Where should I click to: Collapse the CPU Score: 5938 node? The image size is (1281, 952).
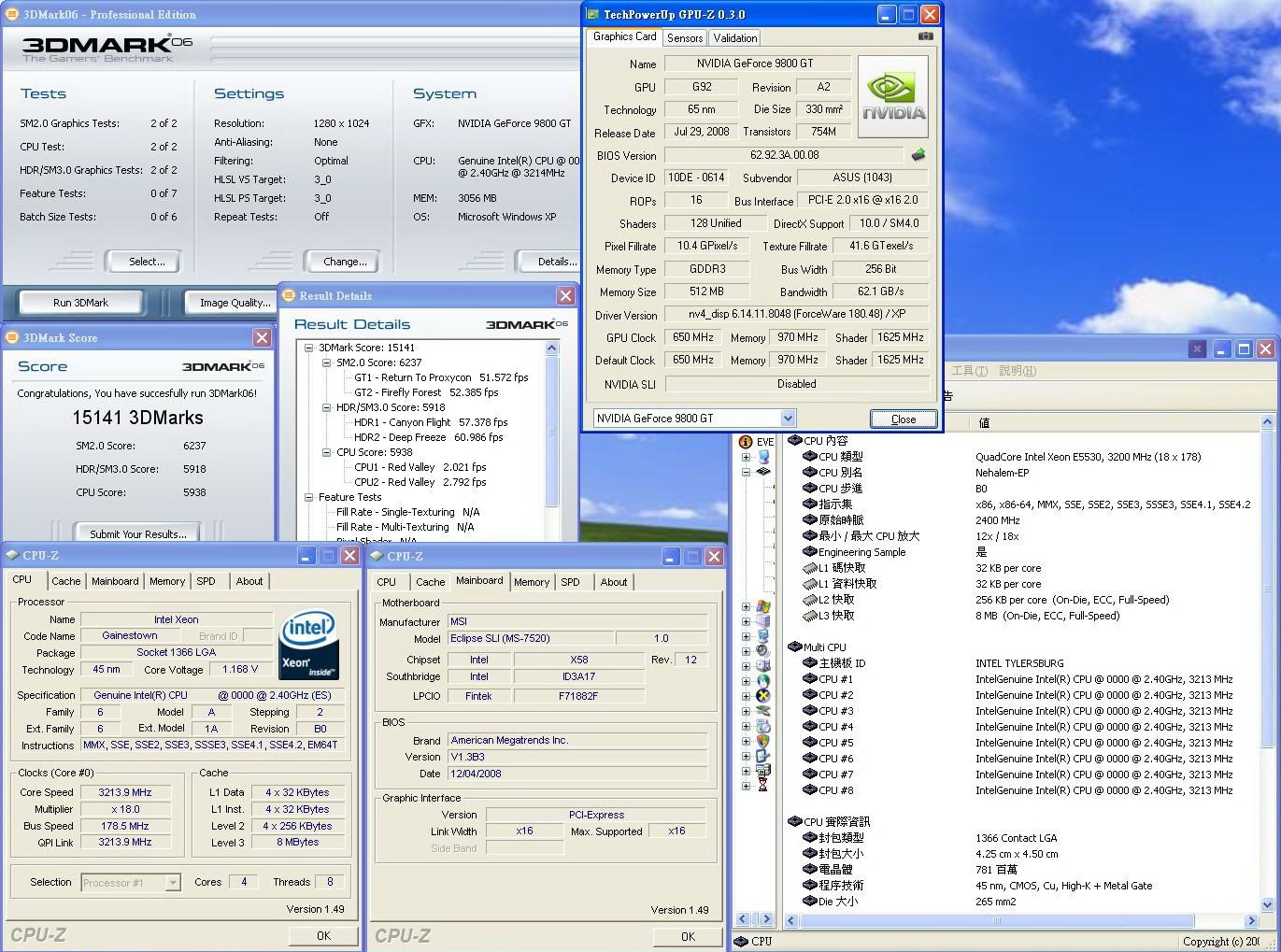click(x=327, y=452)
